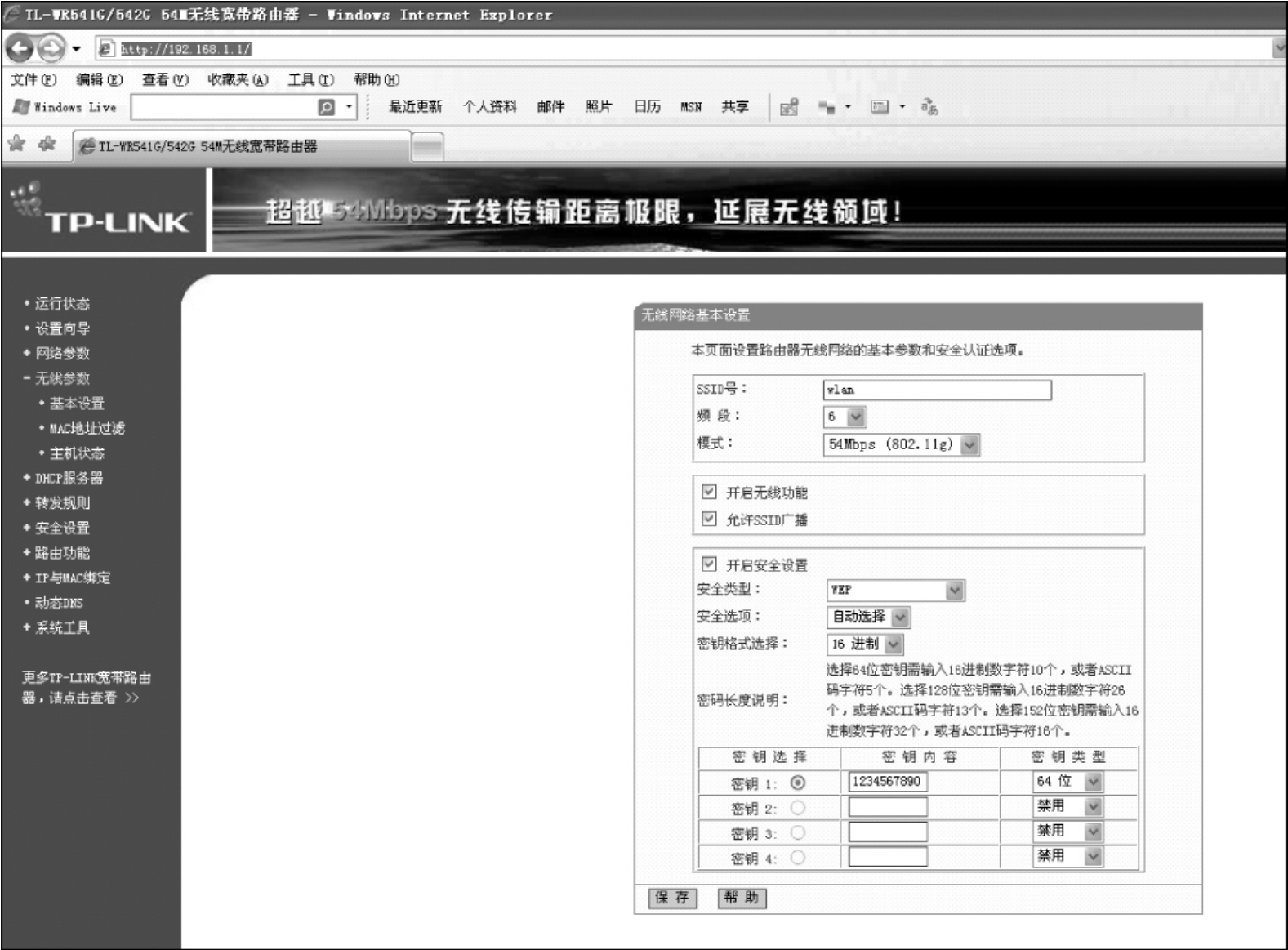Open 动态DNS in the sidebar
The width and height of the screenshot is (1288, 950).
click(59, 603)
